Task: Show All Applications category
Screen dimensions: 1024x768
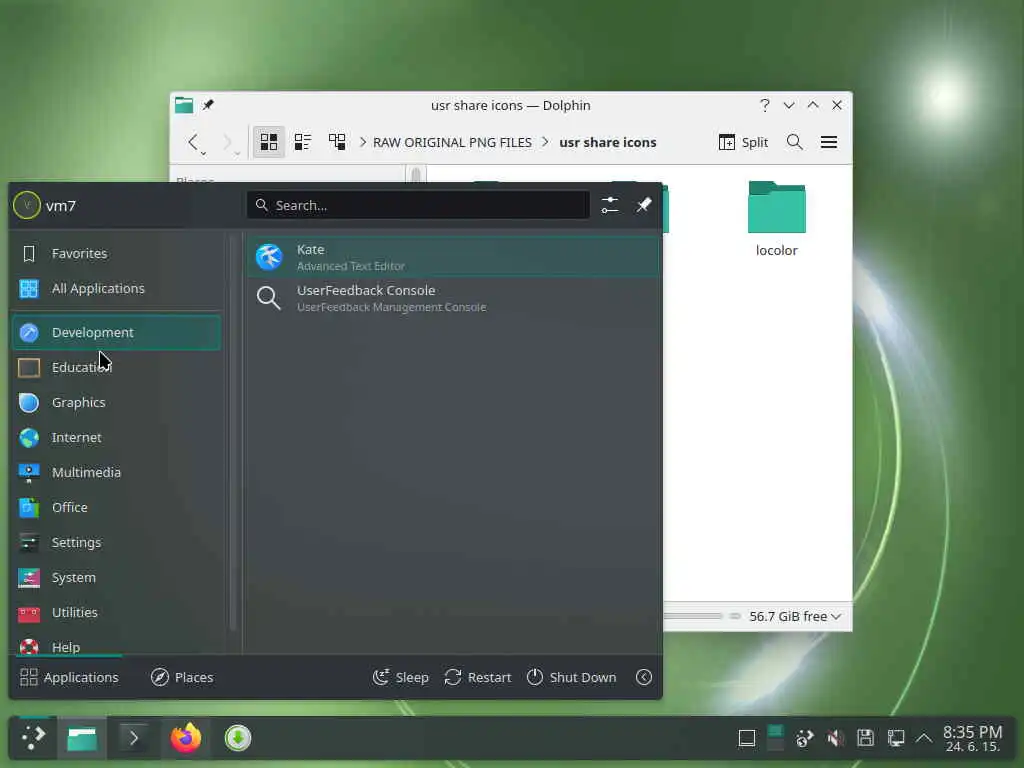Action: pyautogui.click(x=116, y=289)
